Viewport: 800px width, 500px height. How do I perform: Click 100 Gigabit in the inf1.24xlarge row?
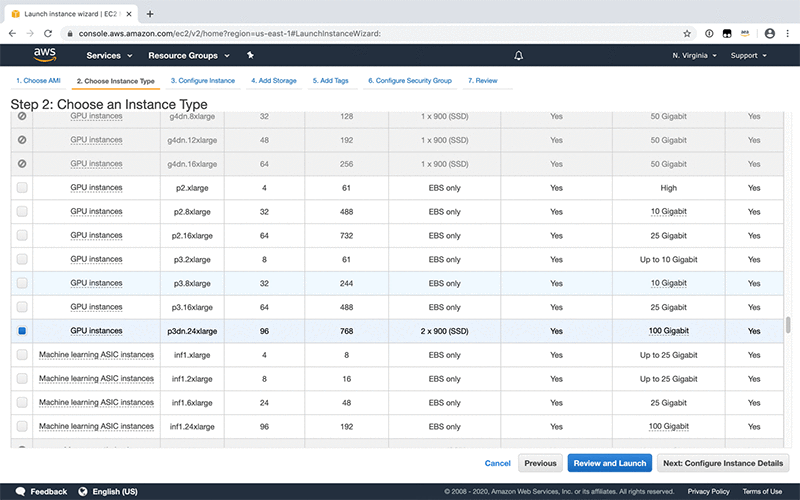(x=668, y=426)
